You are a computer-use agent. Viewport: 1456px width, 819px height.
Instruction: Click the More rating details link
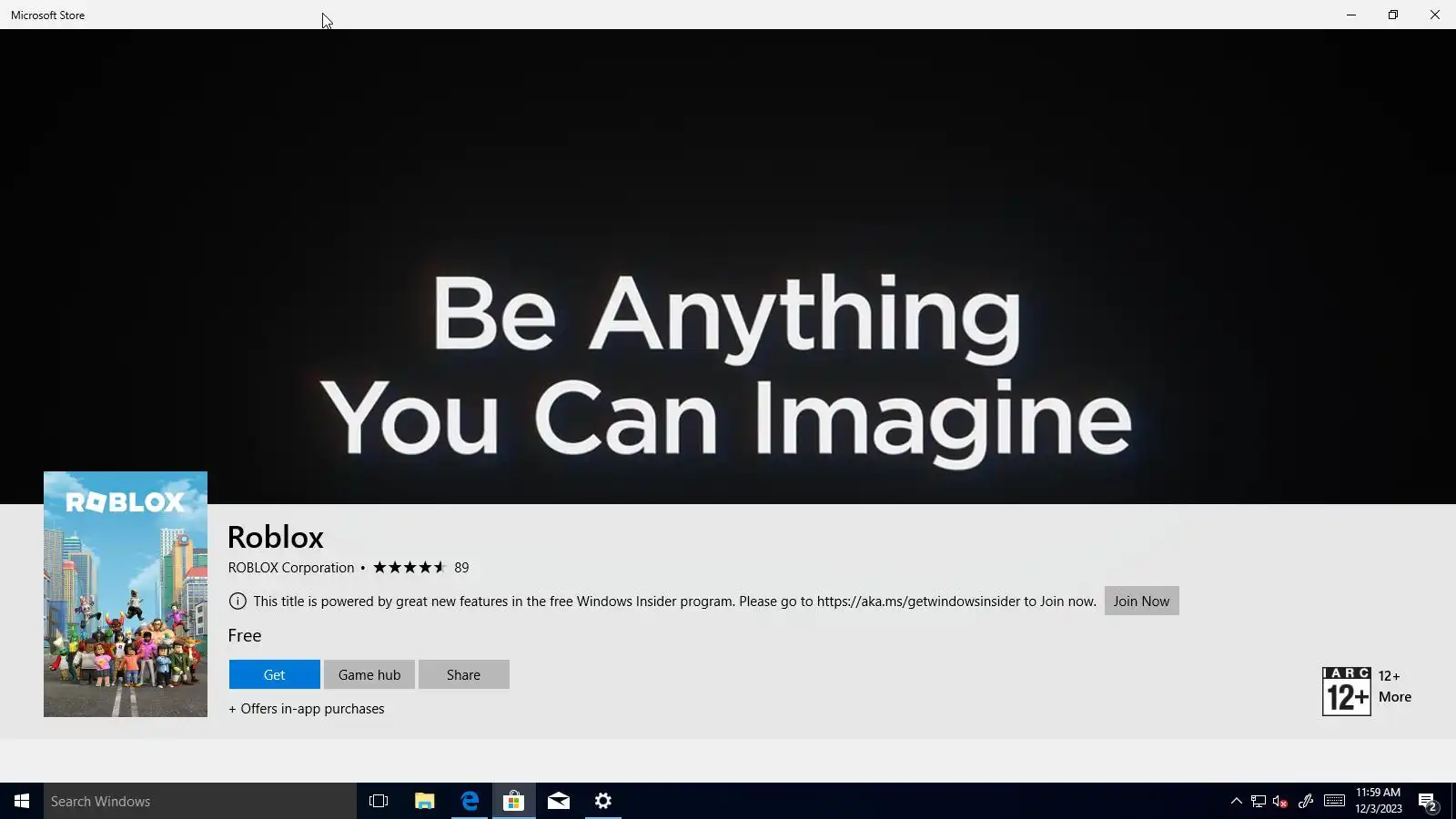(1394, 697)
